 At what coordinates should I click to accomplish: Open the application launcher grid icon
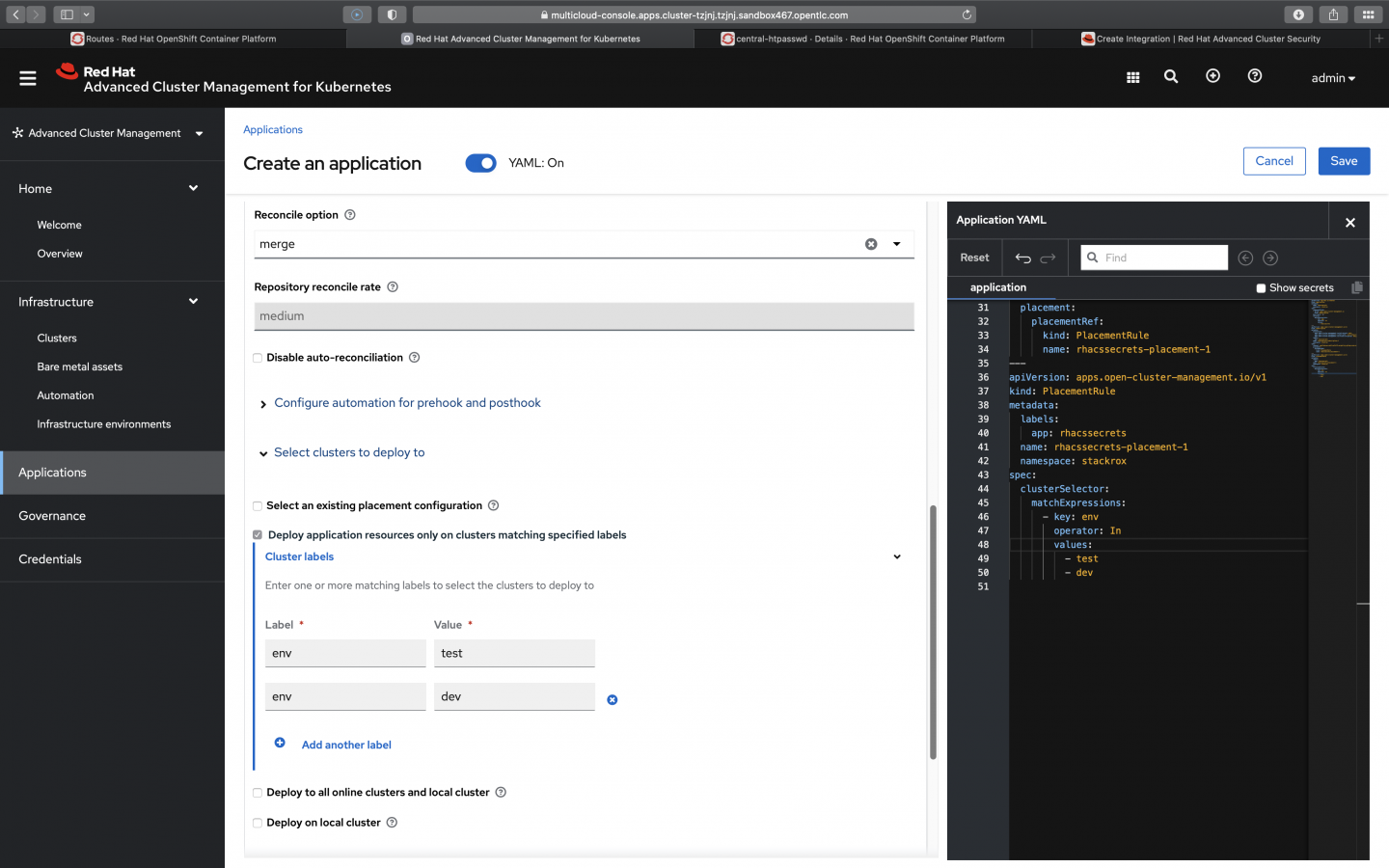[x=1133, y=77]
